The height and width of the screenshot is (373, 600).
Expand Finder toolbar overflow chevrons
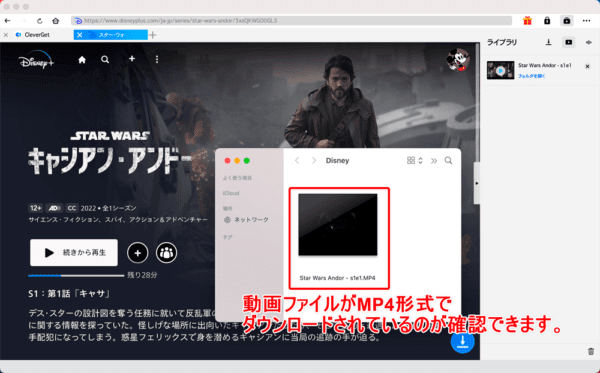(x=434, y=161)
